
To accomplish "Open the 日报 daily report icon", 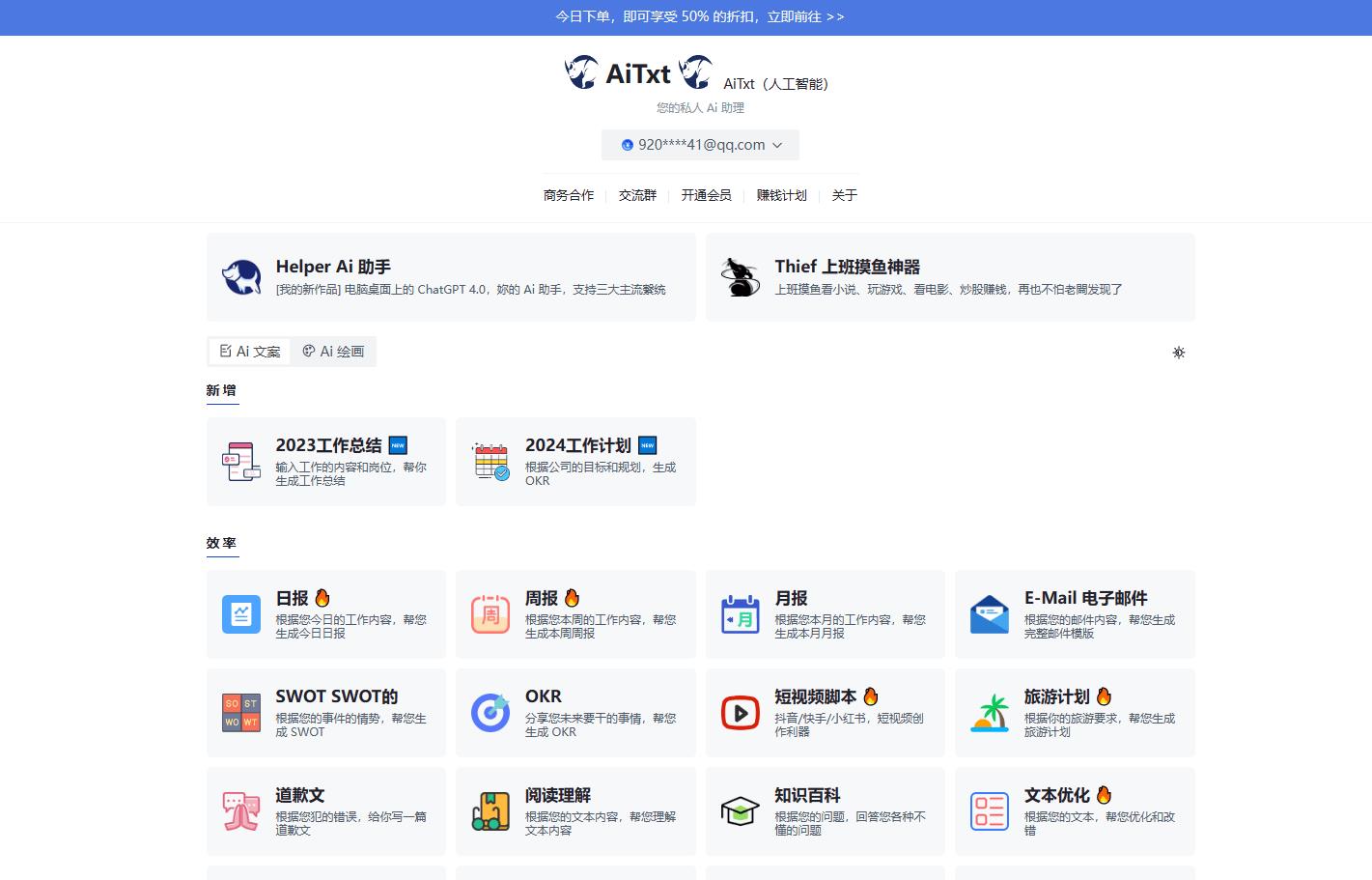I will tap(241, 614).
